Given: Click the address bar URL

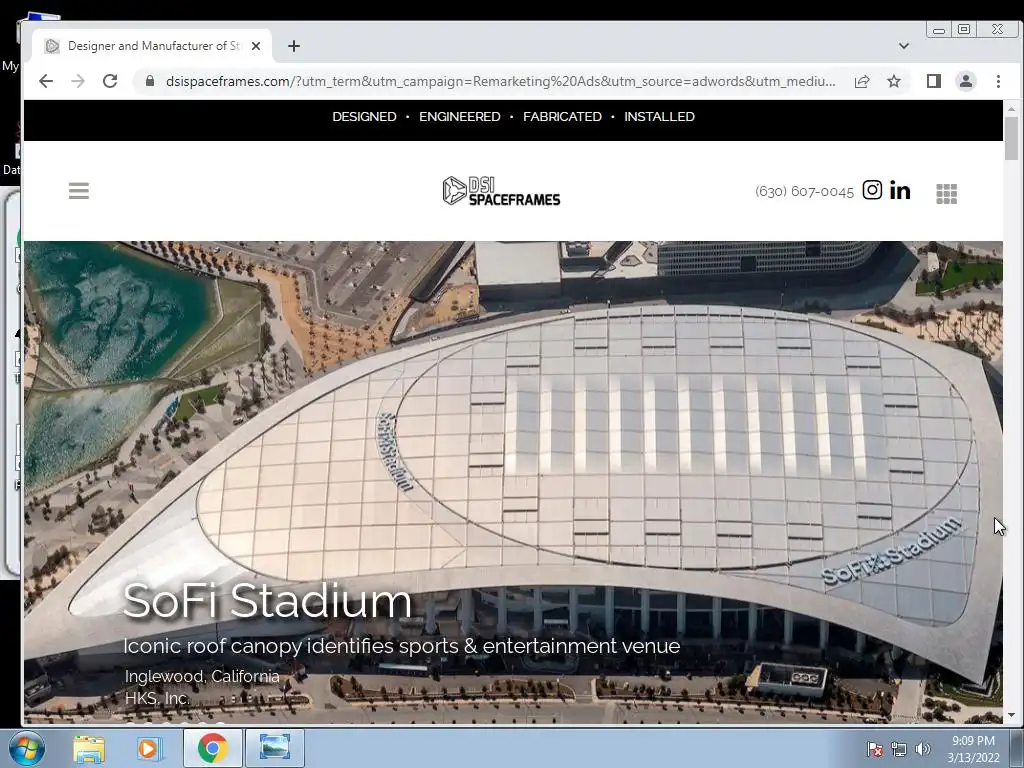Looking at the screenshot, I should (x=500, y=81).
